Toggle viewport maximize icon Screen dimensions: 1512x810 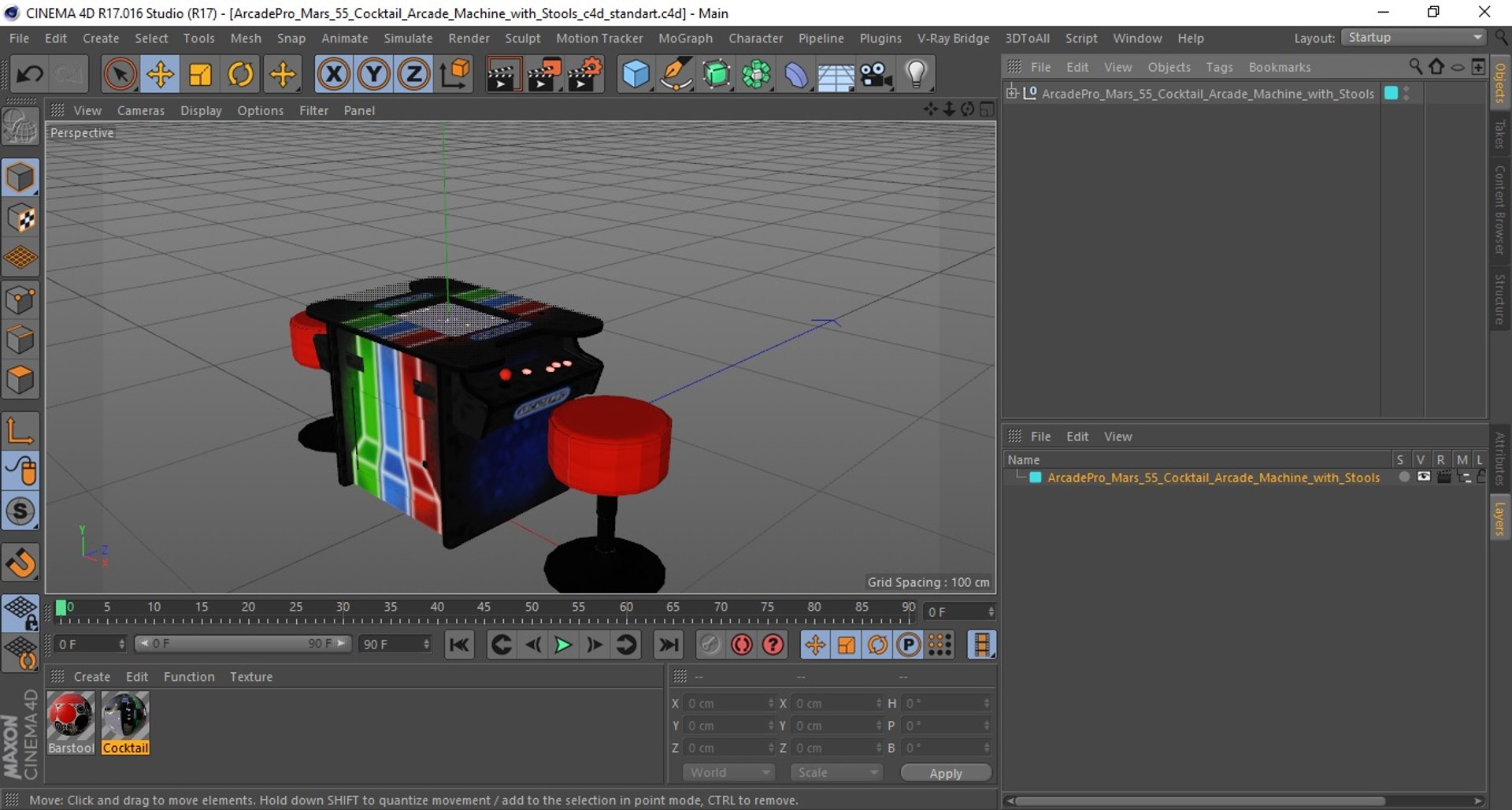tap(987, 110)
